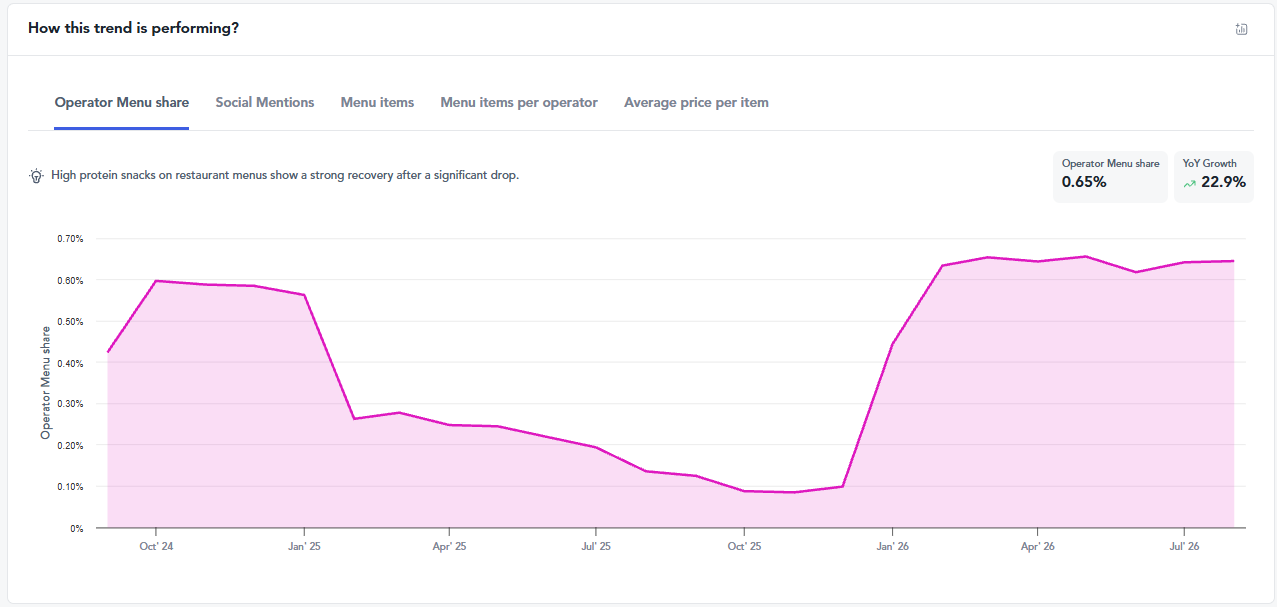Click the 0.30% y-axis label

[70, 404]
